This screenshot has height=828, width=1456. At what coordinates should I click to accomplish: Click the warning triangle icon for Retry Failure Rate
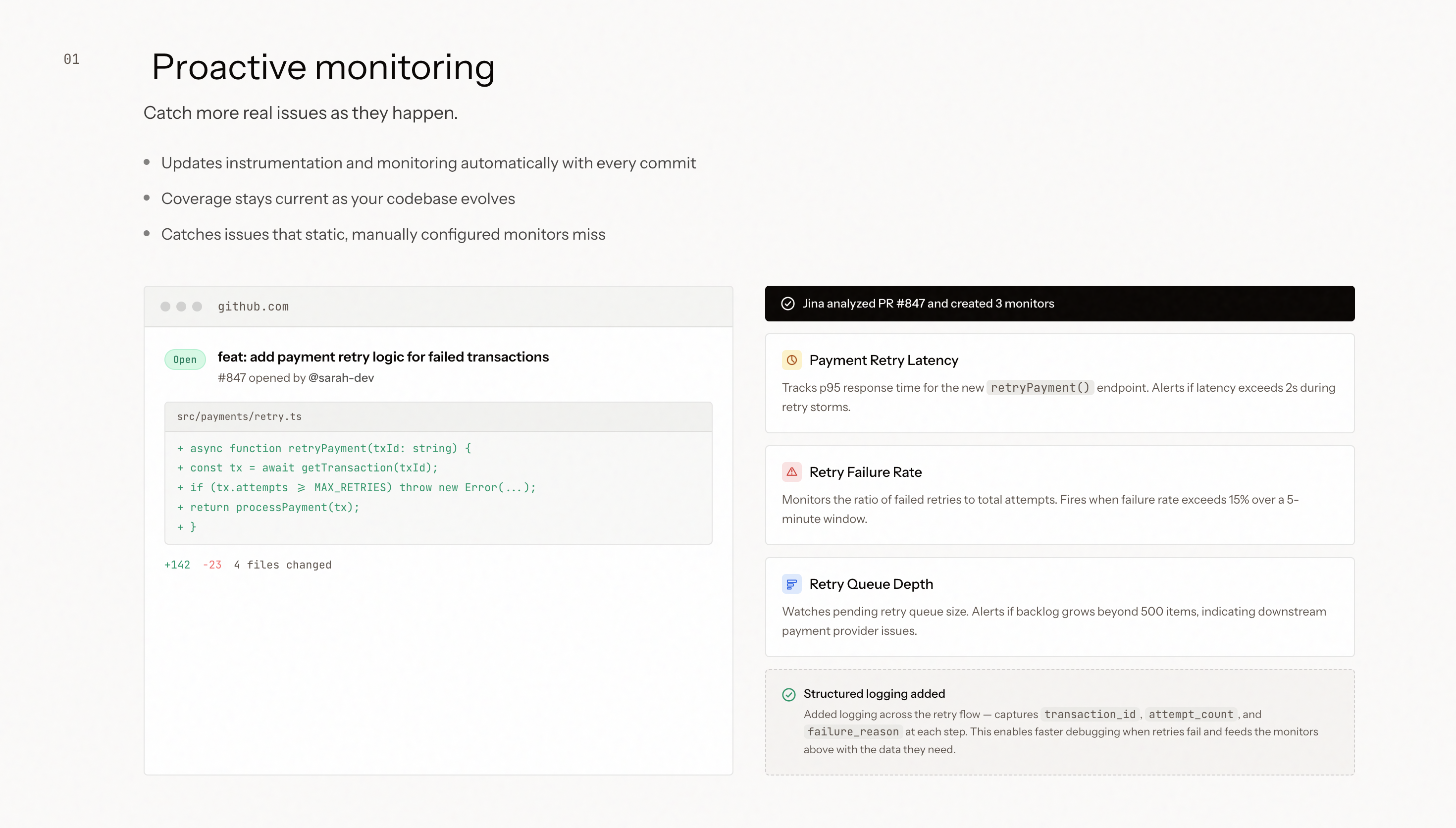(x=791, y=472)
